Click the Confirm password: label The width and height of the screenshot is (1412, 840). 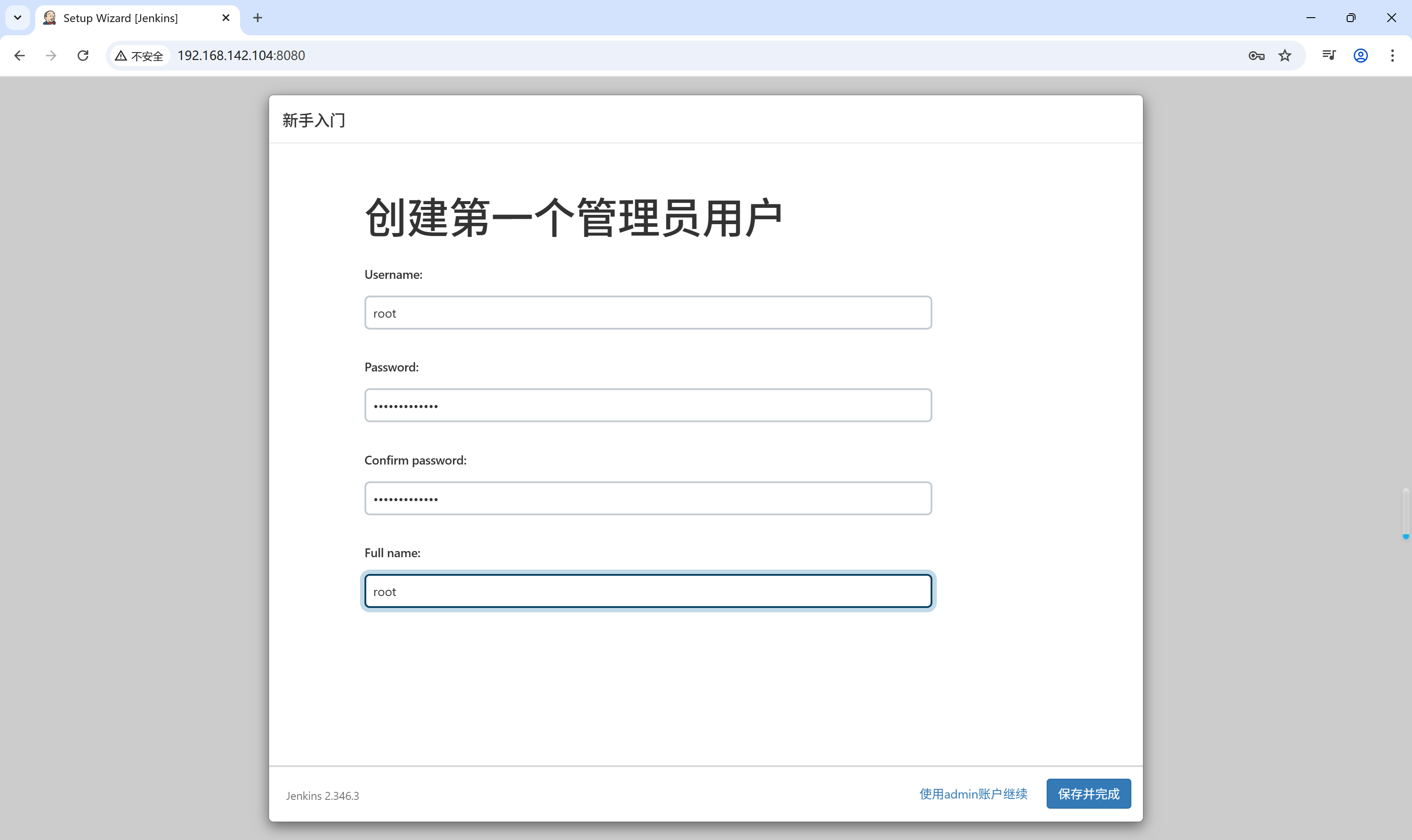click(416, 460)
